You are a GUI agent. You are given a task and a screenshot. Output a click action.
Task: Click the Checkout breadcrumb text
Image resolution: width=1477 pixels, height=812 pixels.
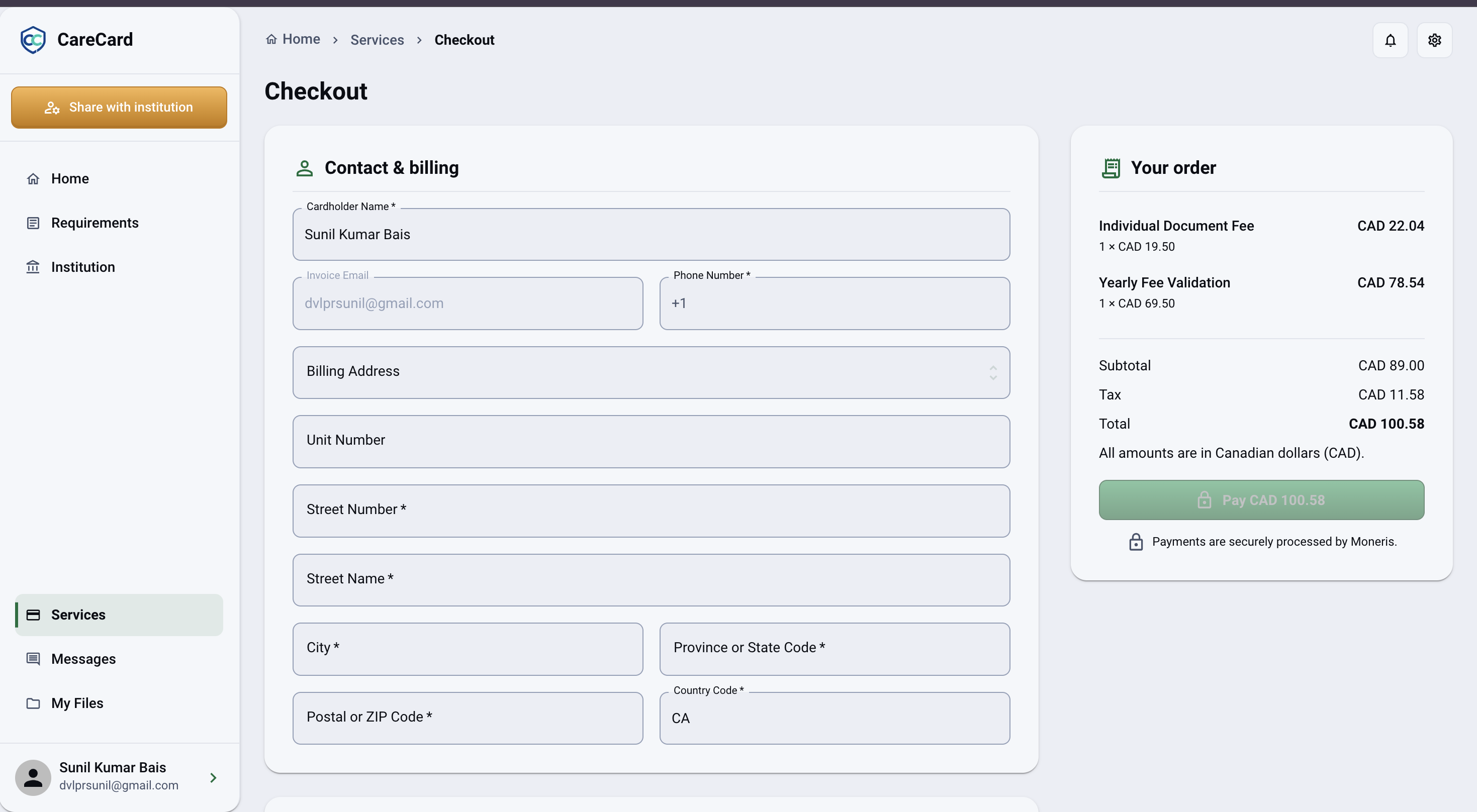[464, 40]
